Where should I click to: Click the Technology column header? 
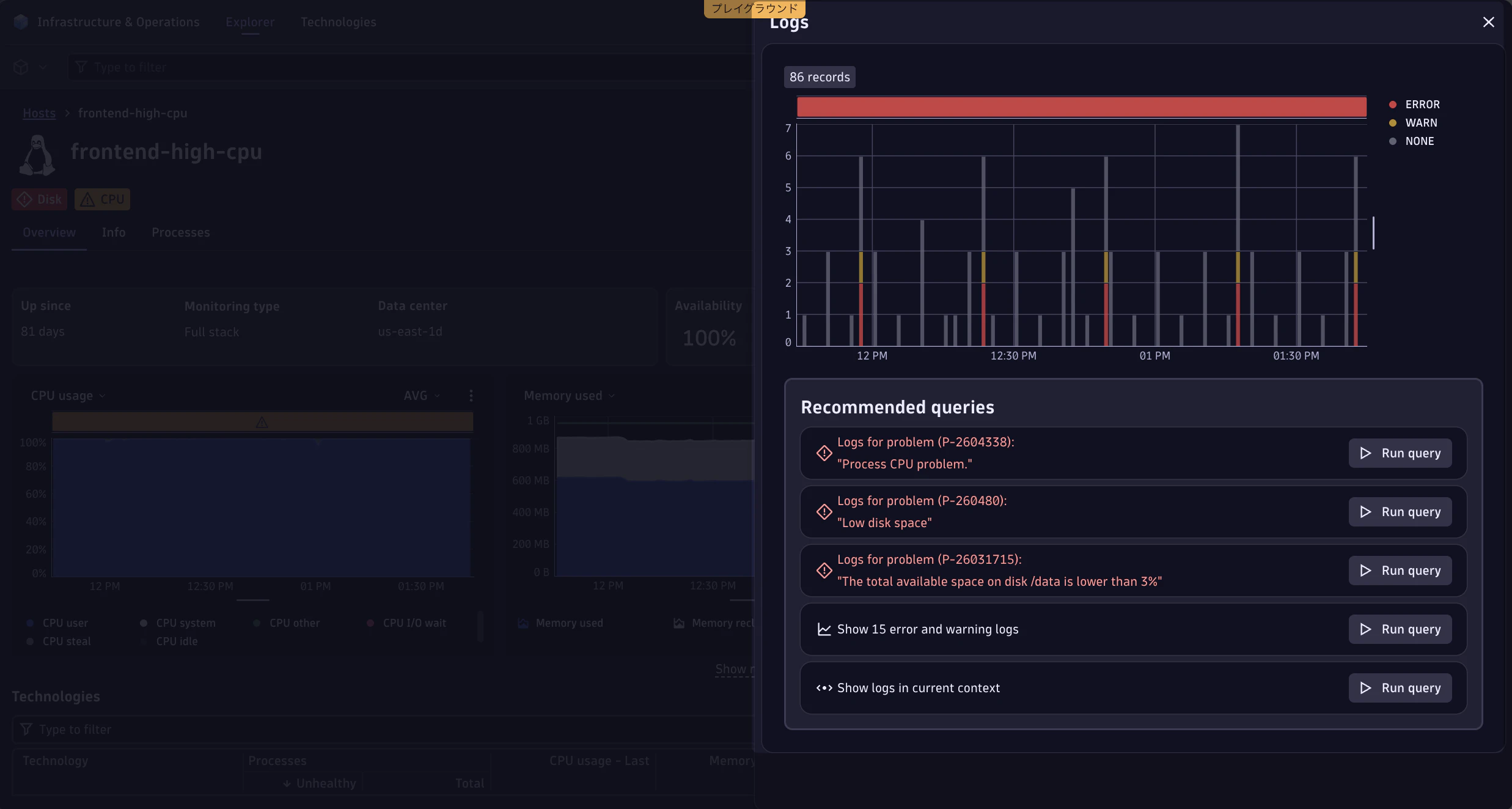tap(56, 761)
